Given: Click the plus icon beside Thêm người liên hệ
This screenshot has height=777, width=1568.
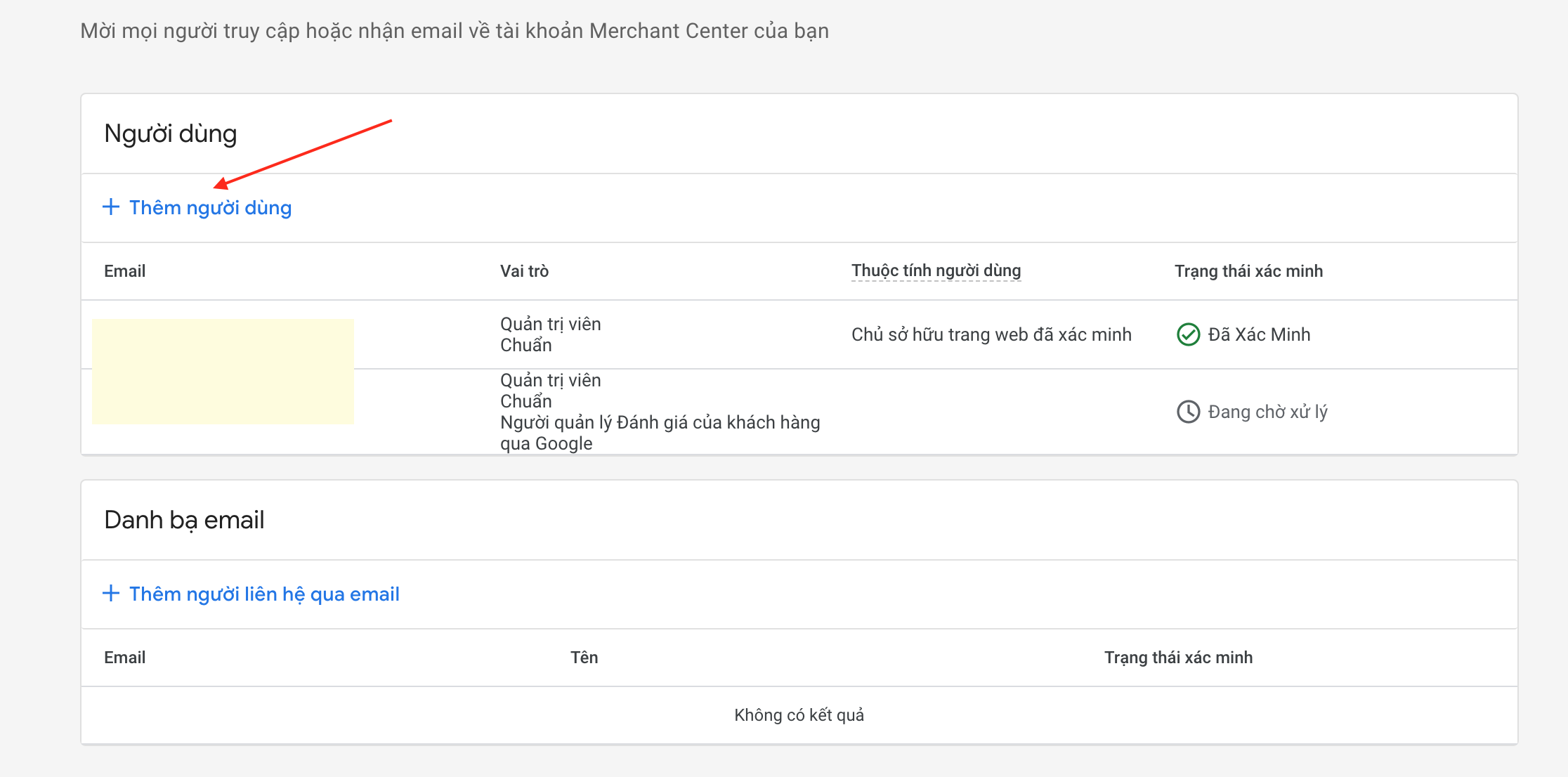Looking at the screenshot, I should pos(111,594).
